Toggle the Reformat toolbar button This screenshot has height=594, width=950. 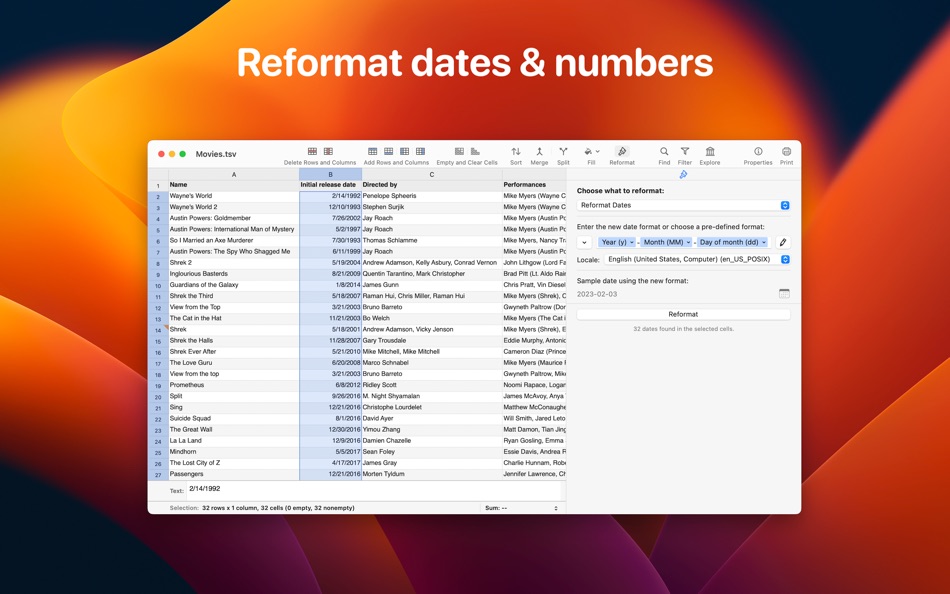622,152
